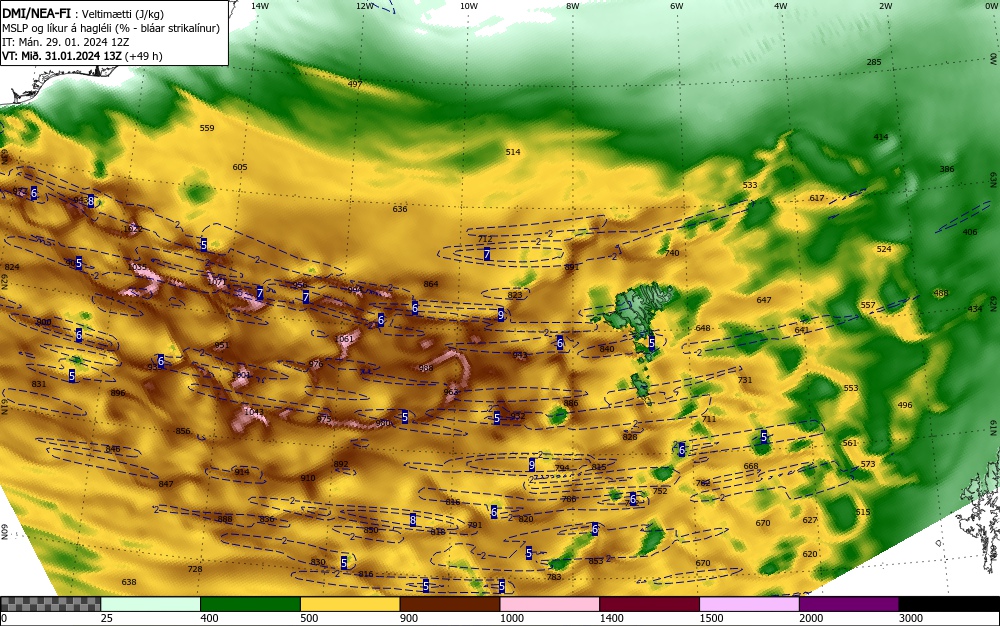1000x626 pixels.
Task: Click the 533 map value
Action: click(750, 185)
